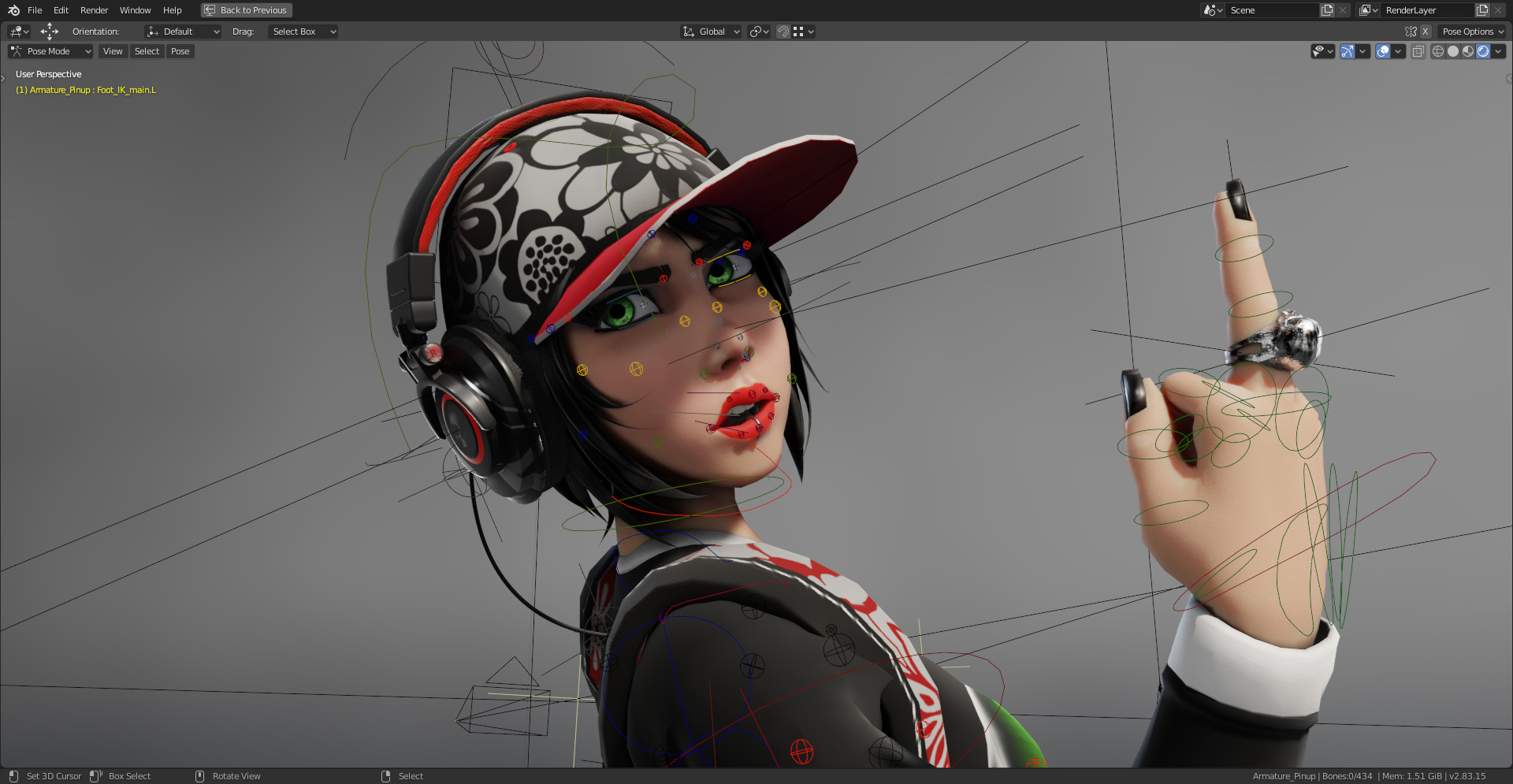The height and width of the screenshot is (784, 1513).
Task: Toggle the Show Overlays button
Action: pos(1383,51)
